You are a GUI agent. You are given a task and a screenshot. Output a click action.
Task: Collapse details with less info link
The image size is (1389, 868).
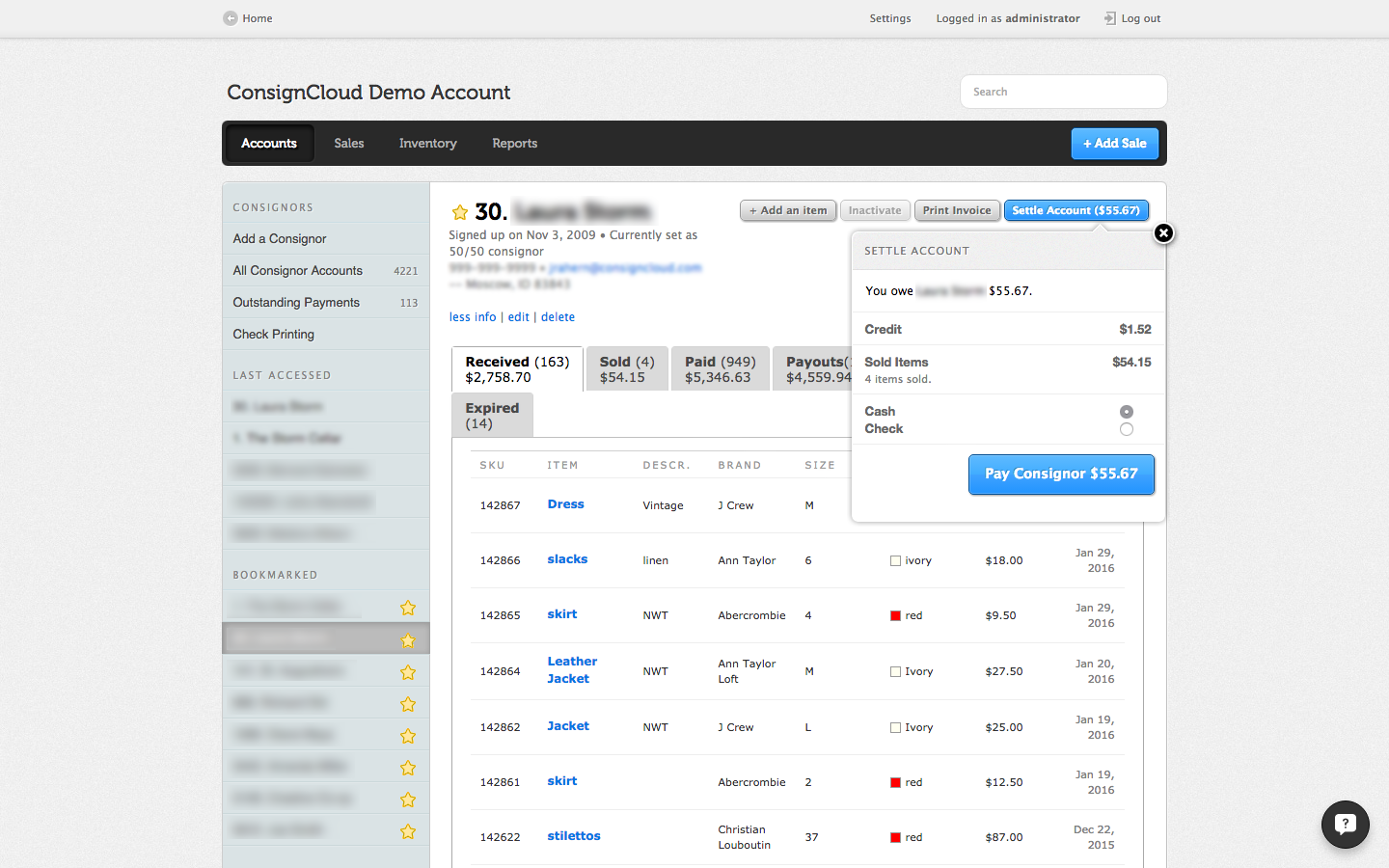point(473,317)
